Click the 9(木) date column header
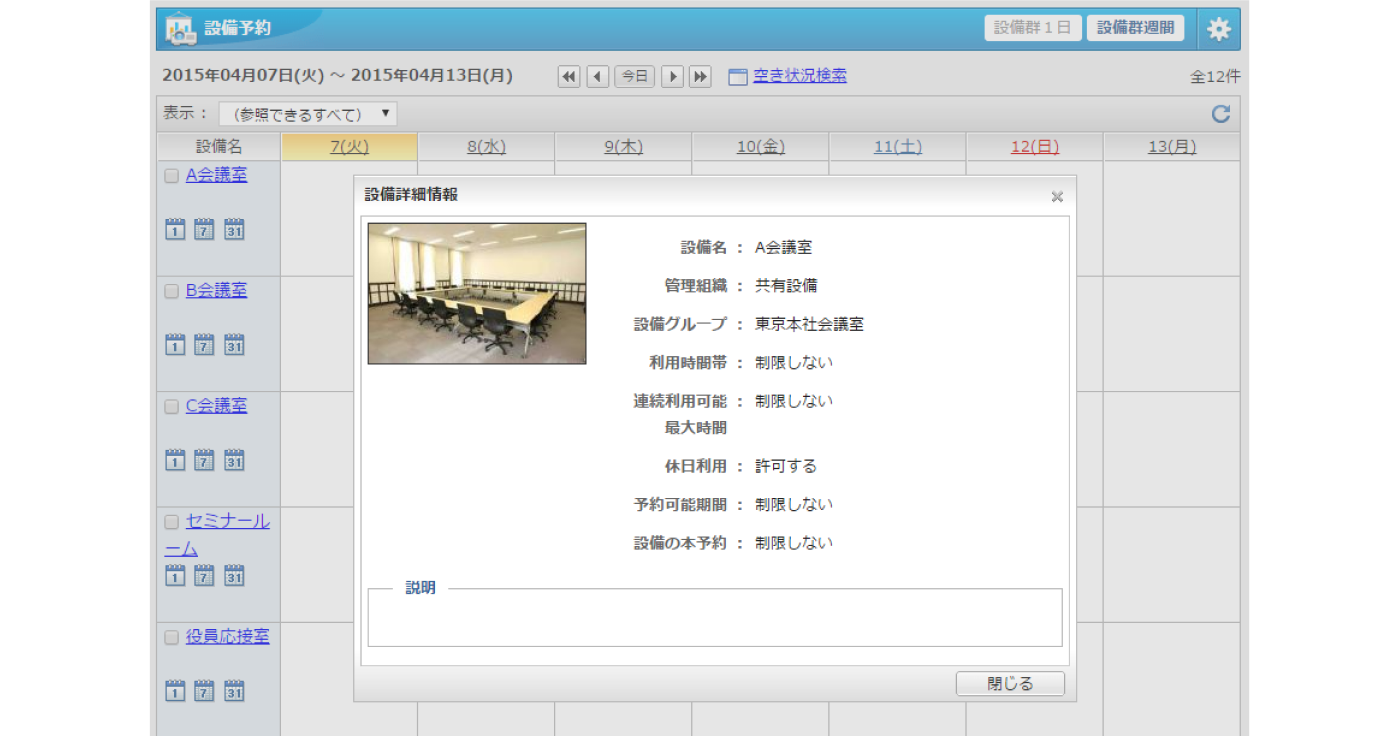The image size is (1400, 736). pos(623,147)
